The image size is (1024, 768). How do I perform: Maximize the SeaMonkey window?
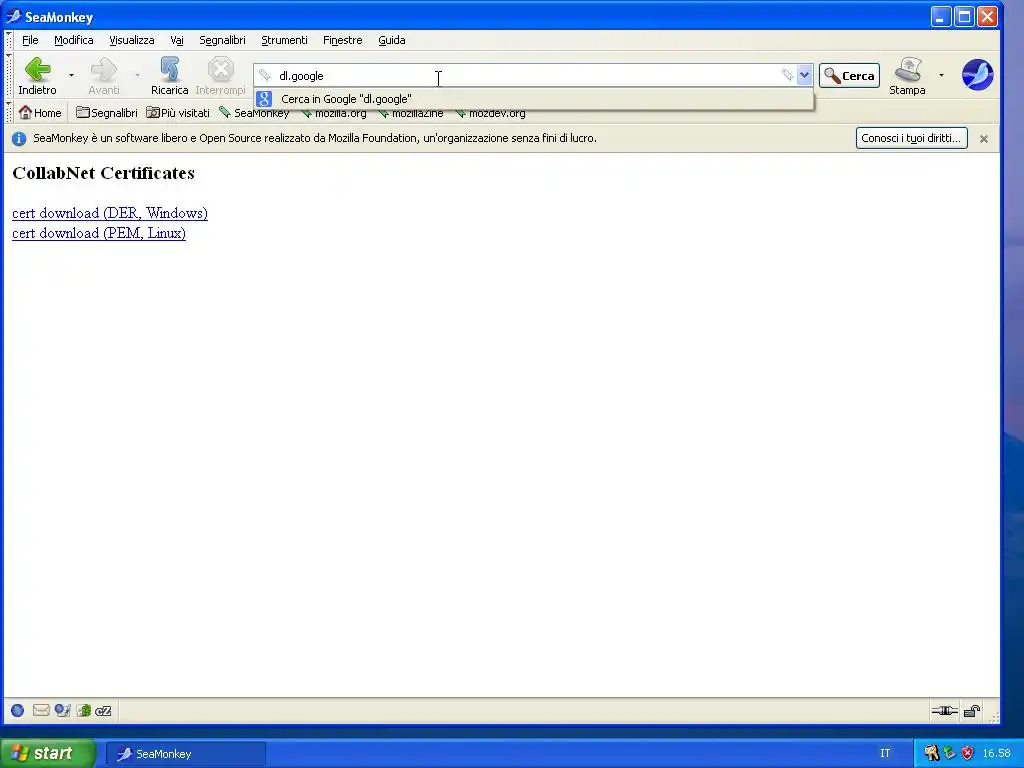pos(964,16)
